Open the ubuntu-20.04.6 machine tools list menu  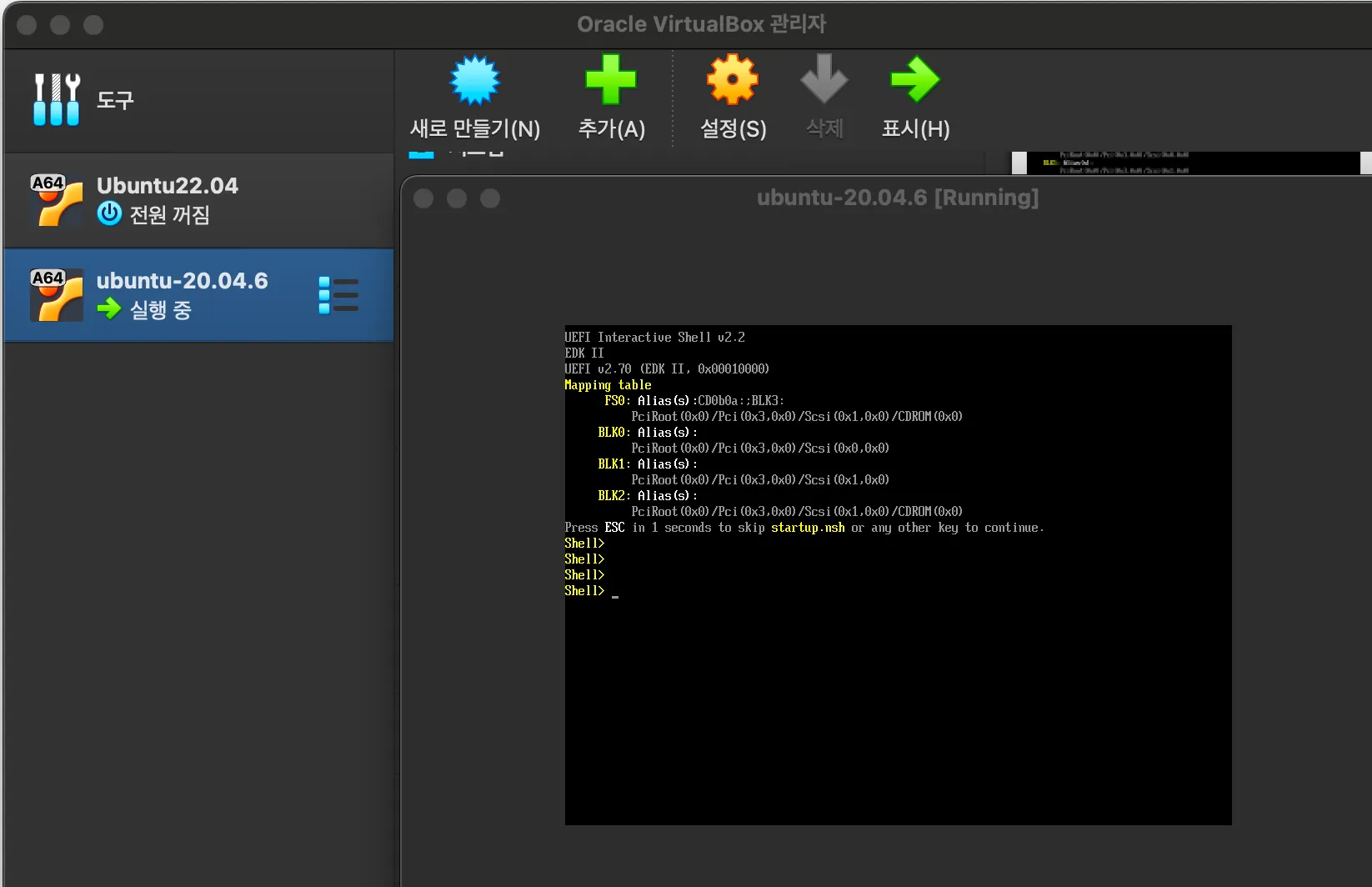point(338,295)
